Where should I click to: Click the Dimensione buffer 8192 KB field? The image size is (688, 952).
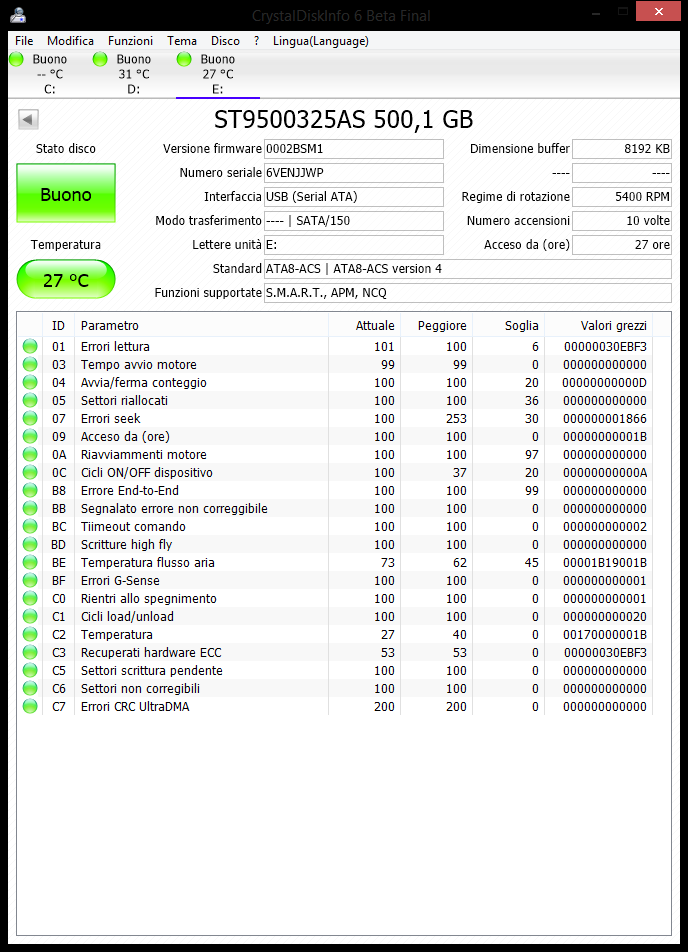point(622,149)
